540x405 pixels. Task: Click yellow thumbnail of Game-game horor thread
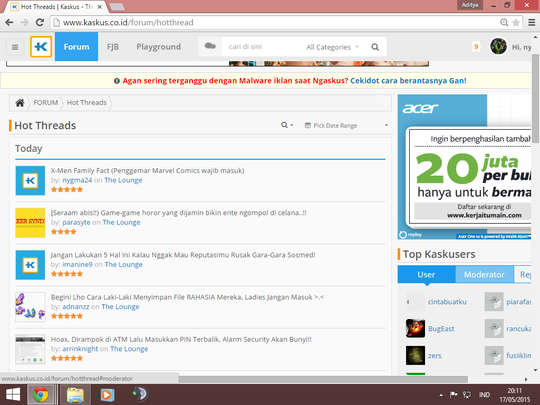tap(30, 223)
